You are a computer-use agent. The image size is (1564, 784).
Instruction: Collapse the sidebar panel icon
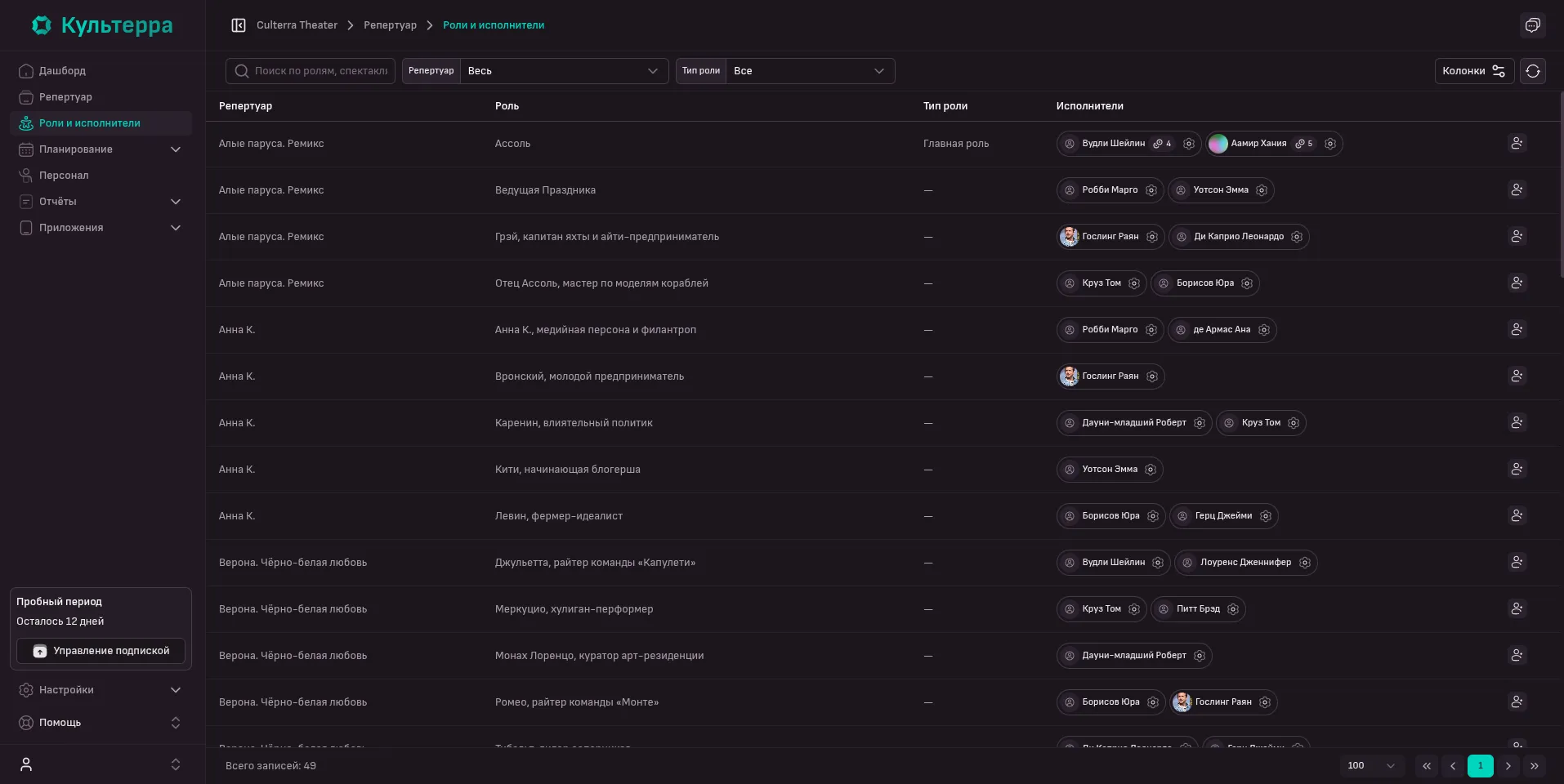(x=239, y=25)
